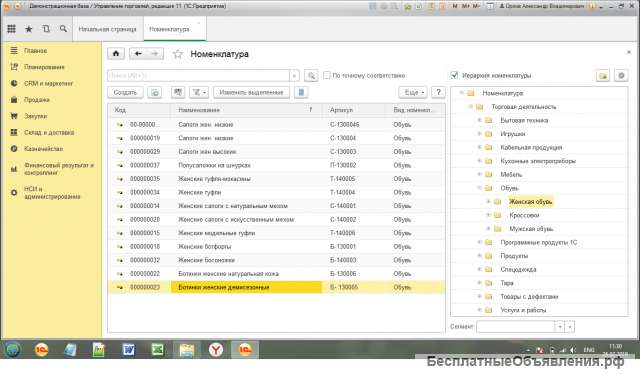Image resolution: width=640 pixels, height=374 pixels.
Task: Open Excel from the taskbar
Action: [x=158, y=350]
